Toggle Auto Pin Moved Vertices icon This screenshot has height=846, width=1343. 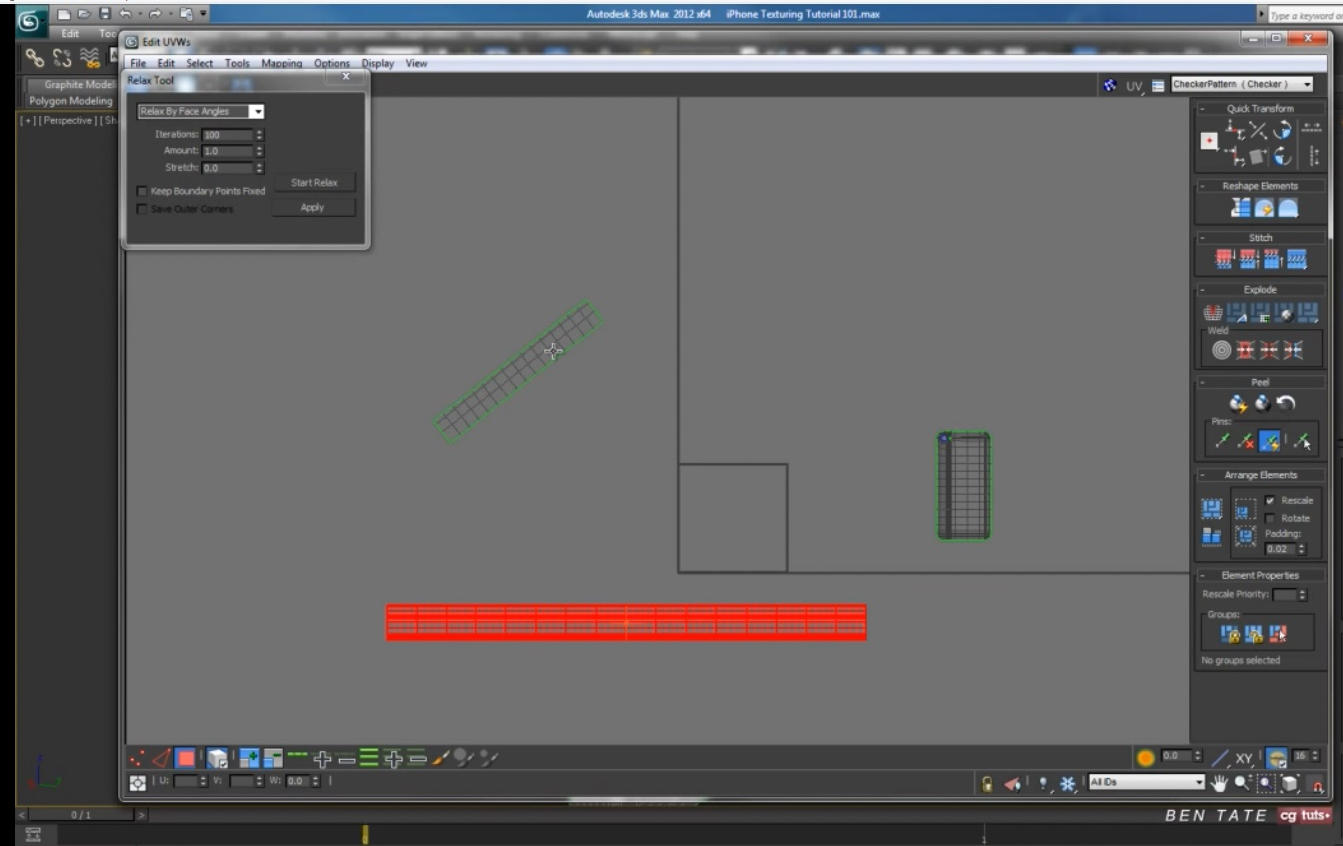[1270, 441]
